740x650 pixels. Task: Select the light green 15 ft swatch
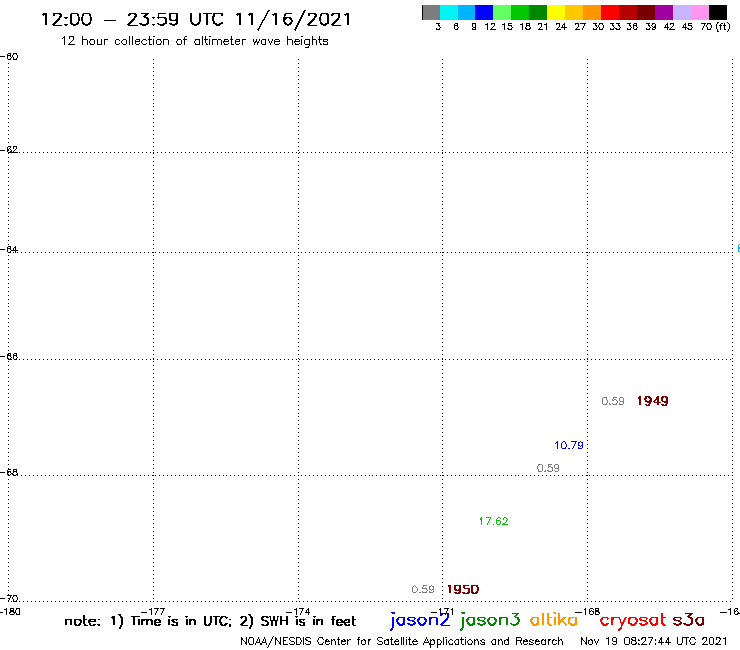click(503, 12)
